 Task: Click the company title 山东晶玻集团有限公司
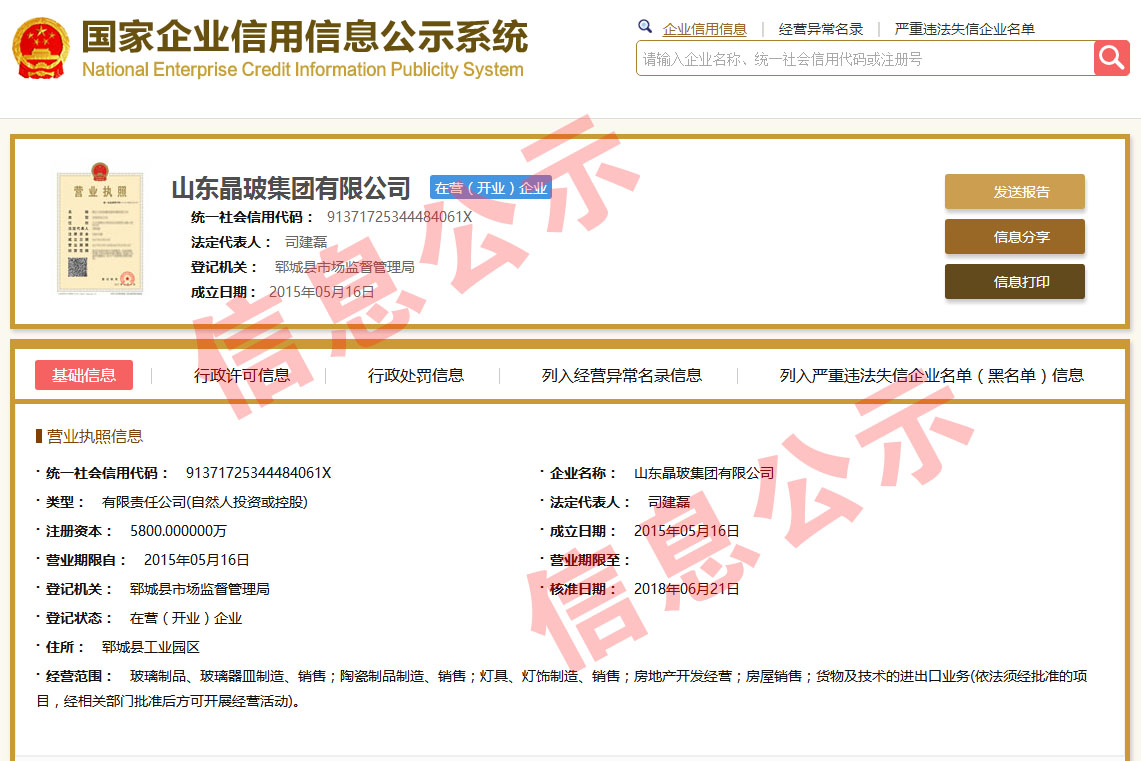tap(291, 188)
